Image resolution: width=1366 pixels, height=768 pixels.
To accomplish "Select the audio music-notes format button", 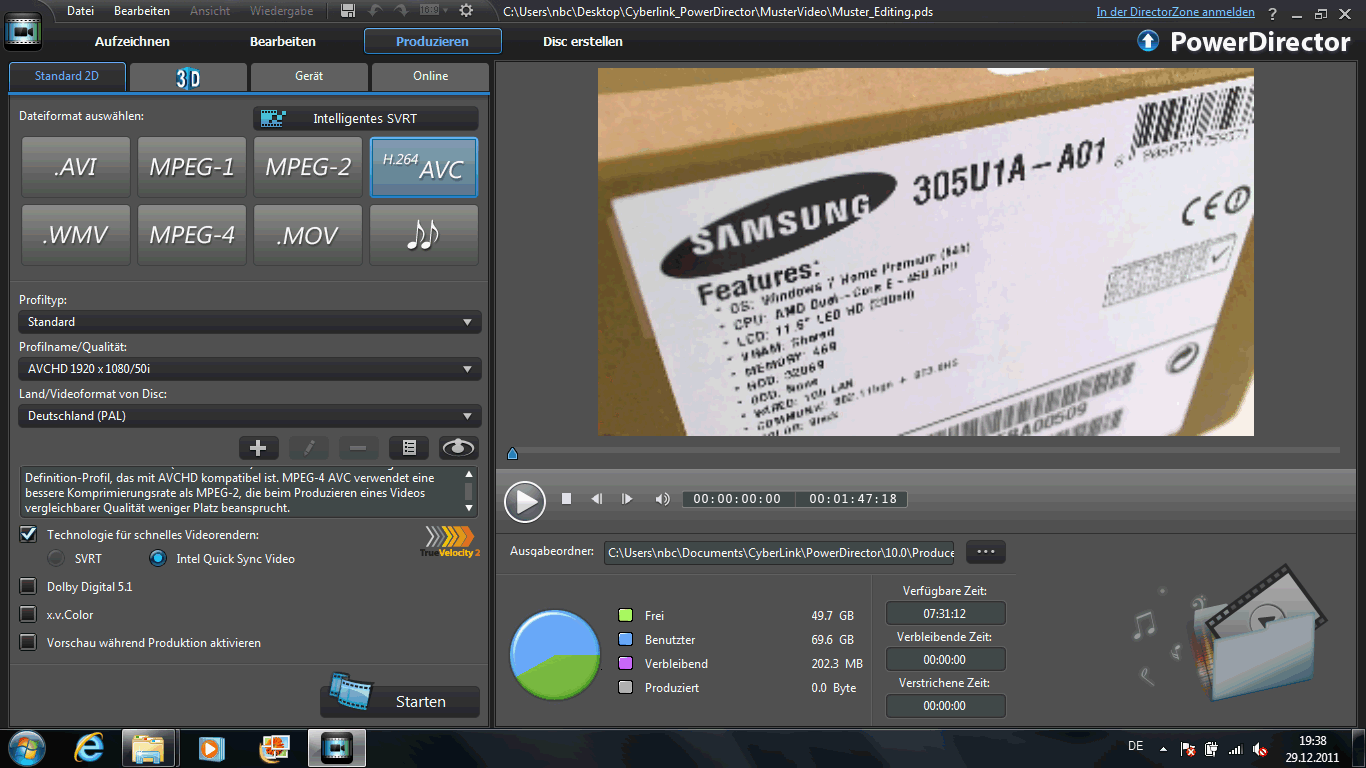I will tap(424, 236).
